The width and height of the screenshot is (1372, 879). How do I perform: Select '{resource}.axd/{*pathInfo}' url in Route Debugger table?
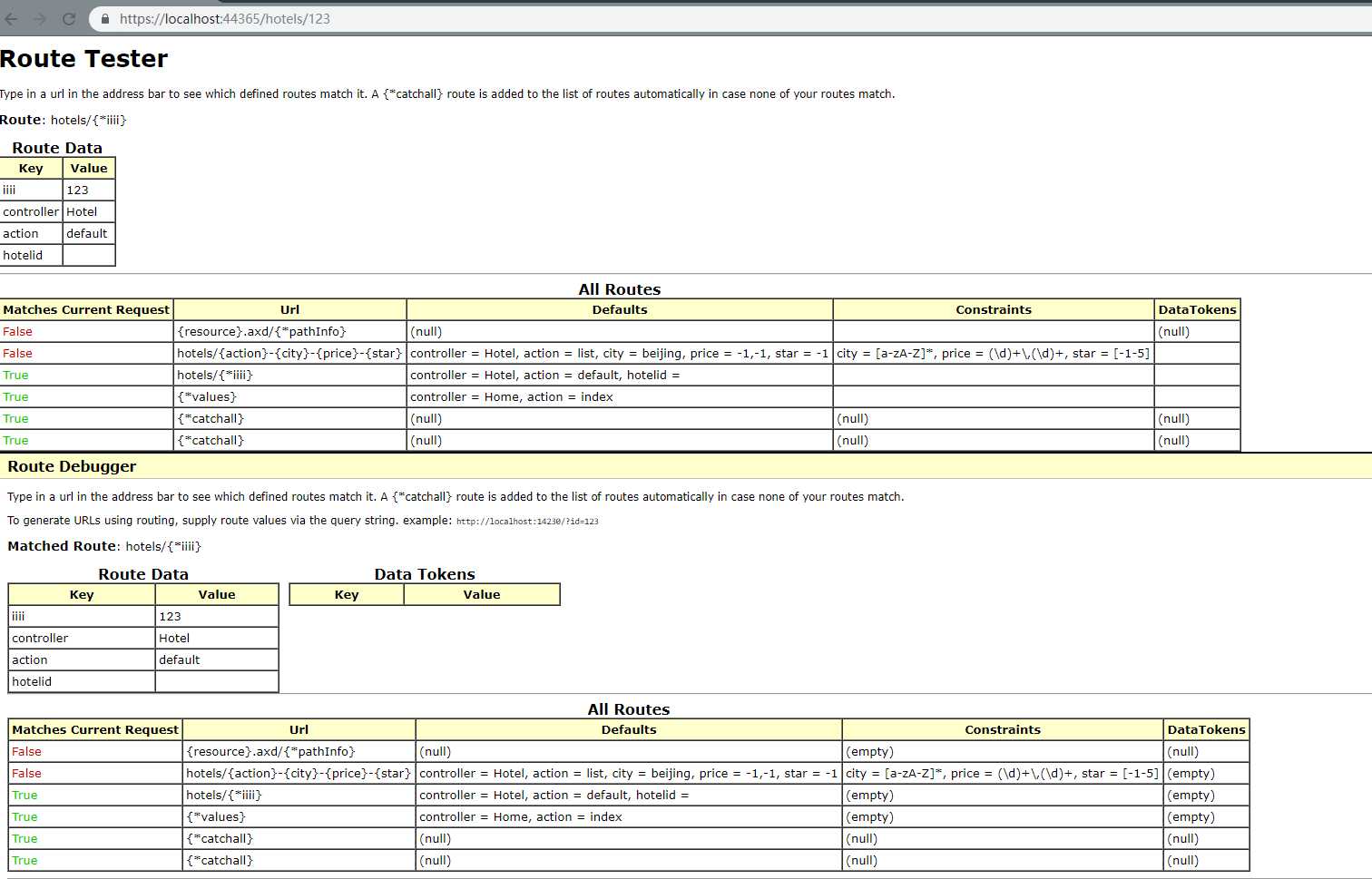299,751
